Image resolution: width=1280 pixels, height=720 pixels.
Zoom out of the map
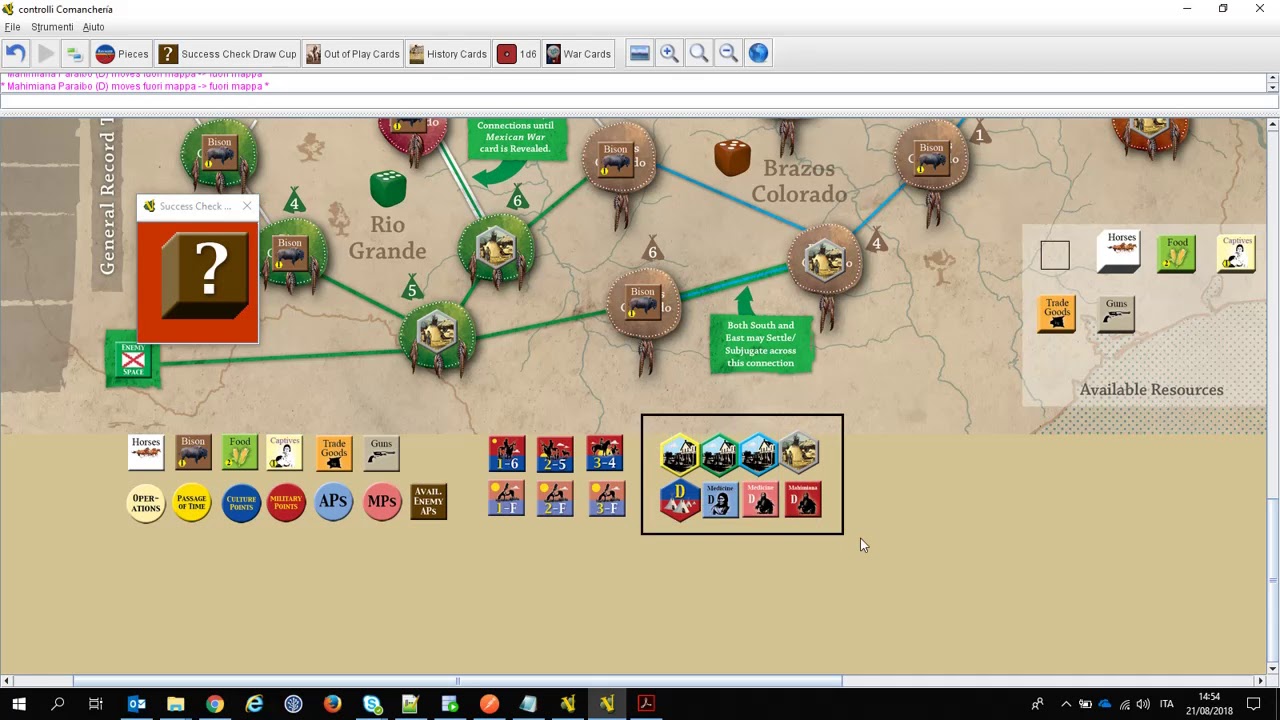729,54
